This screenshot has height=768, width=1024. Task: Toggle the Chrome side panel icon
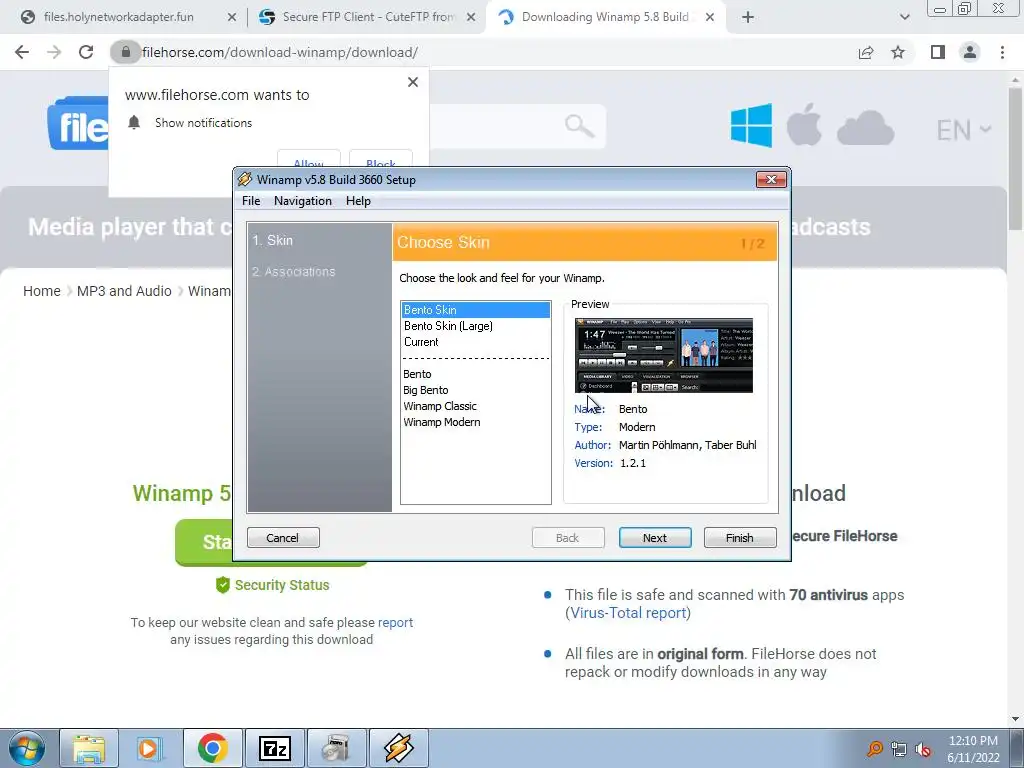[x=938, y=52]
